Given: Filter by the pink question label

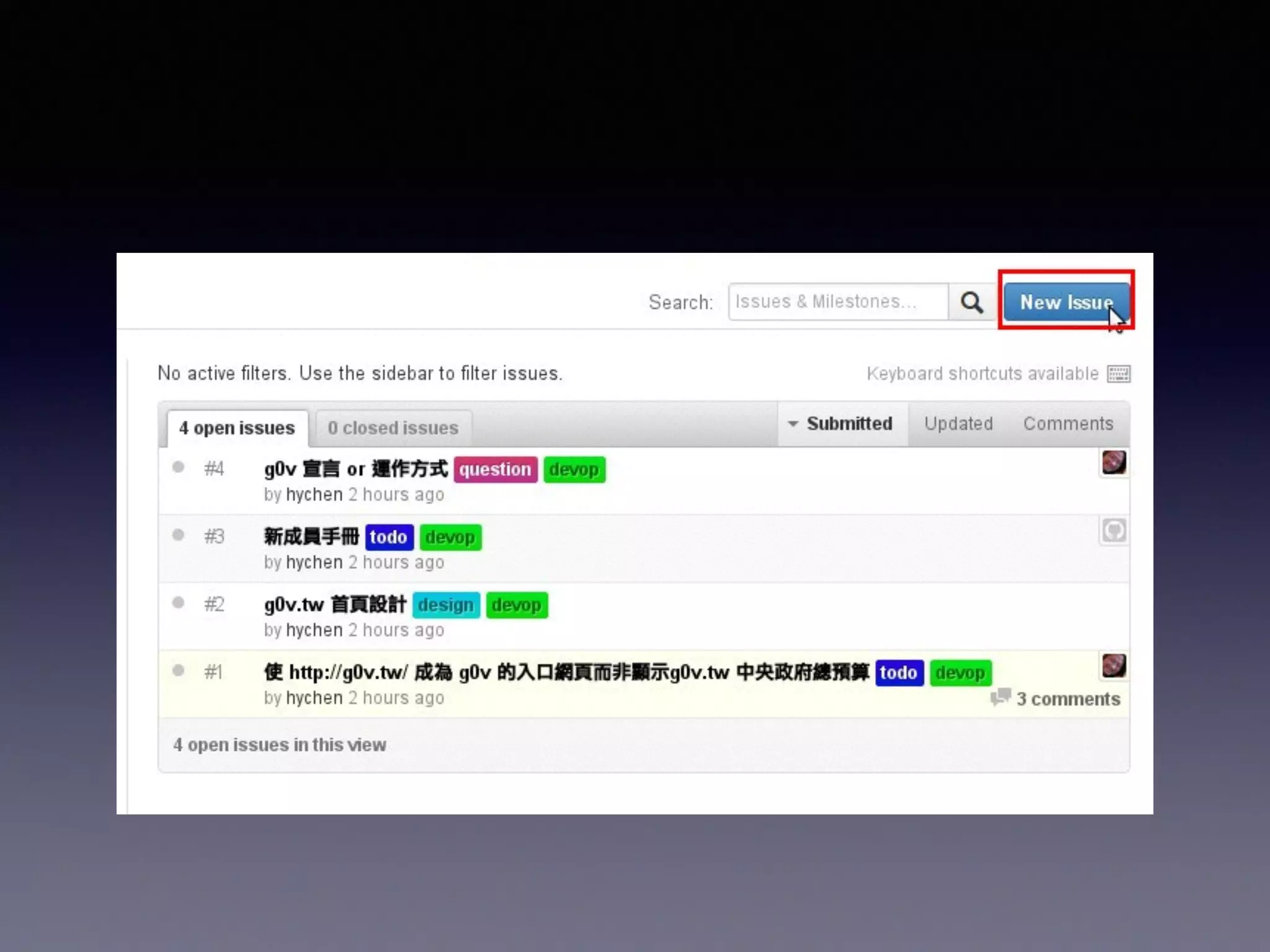Looking at the screenshot, I should 495,469.
